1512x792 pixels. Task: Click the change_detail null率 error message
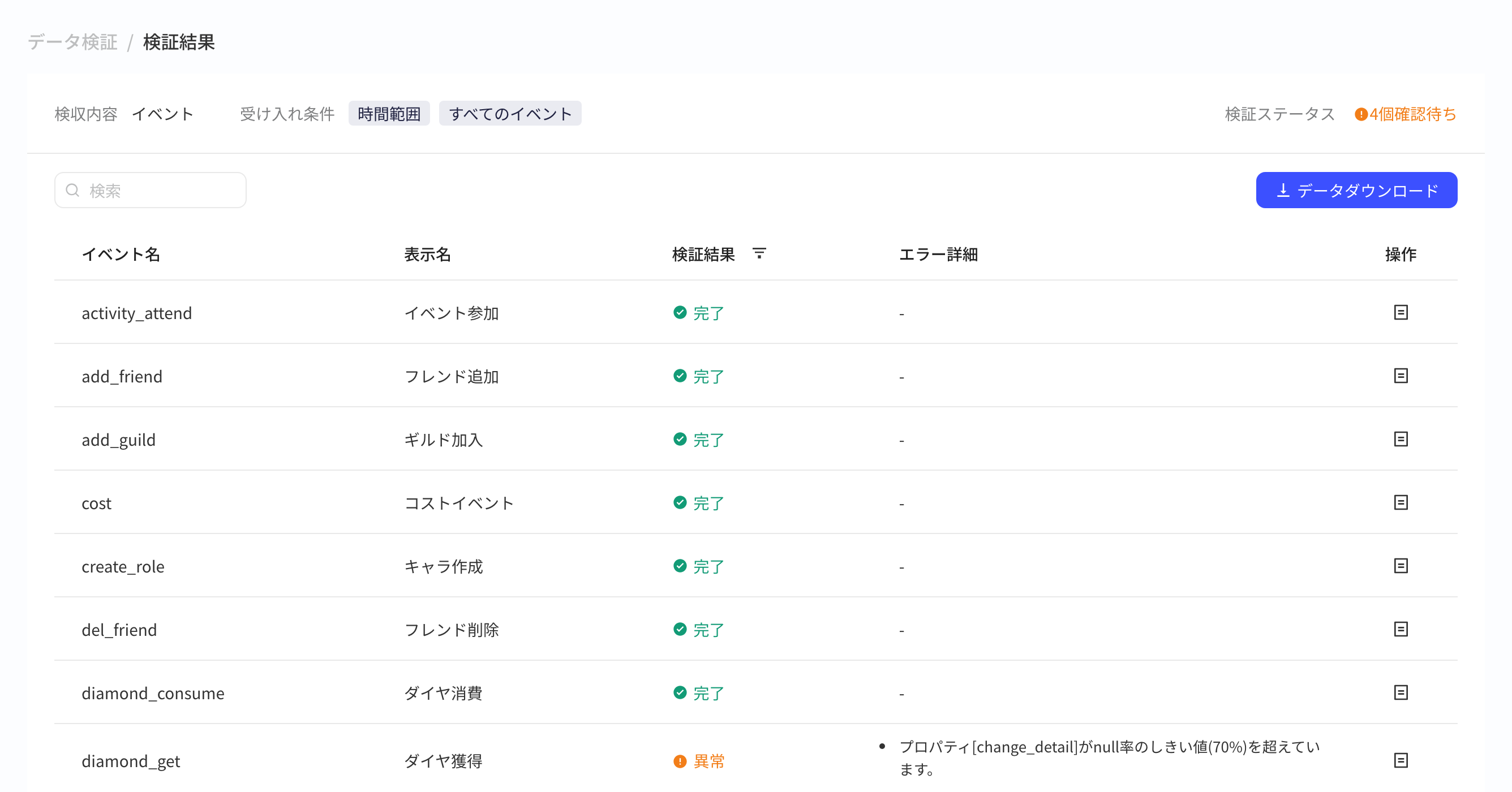tap(1109, 757)
